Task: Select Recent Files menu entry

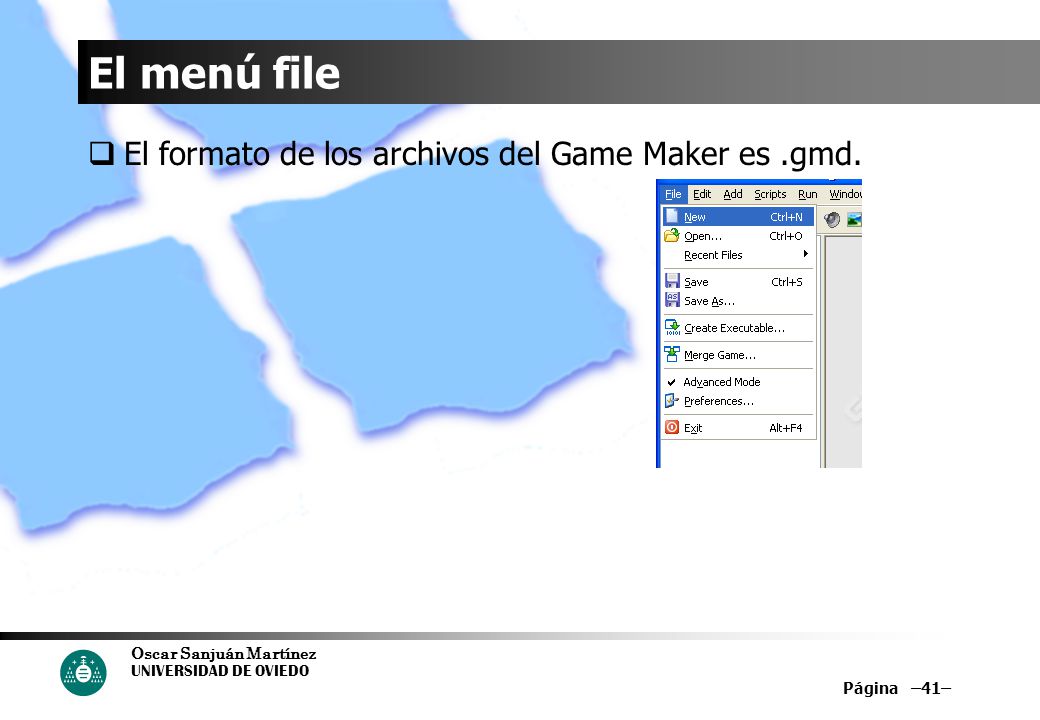Action: pyautogui.click(x=738, y=255)
